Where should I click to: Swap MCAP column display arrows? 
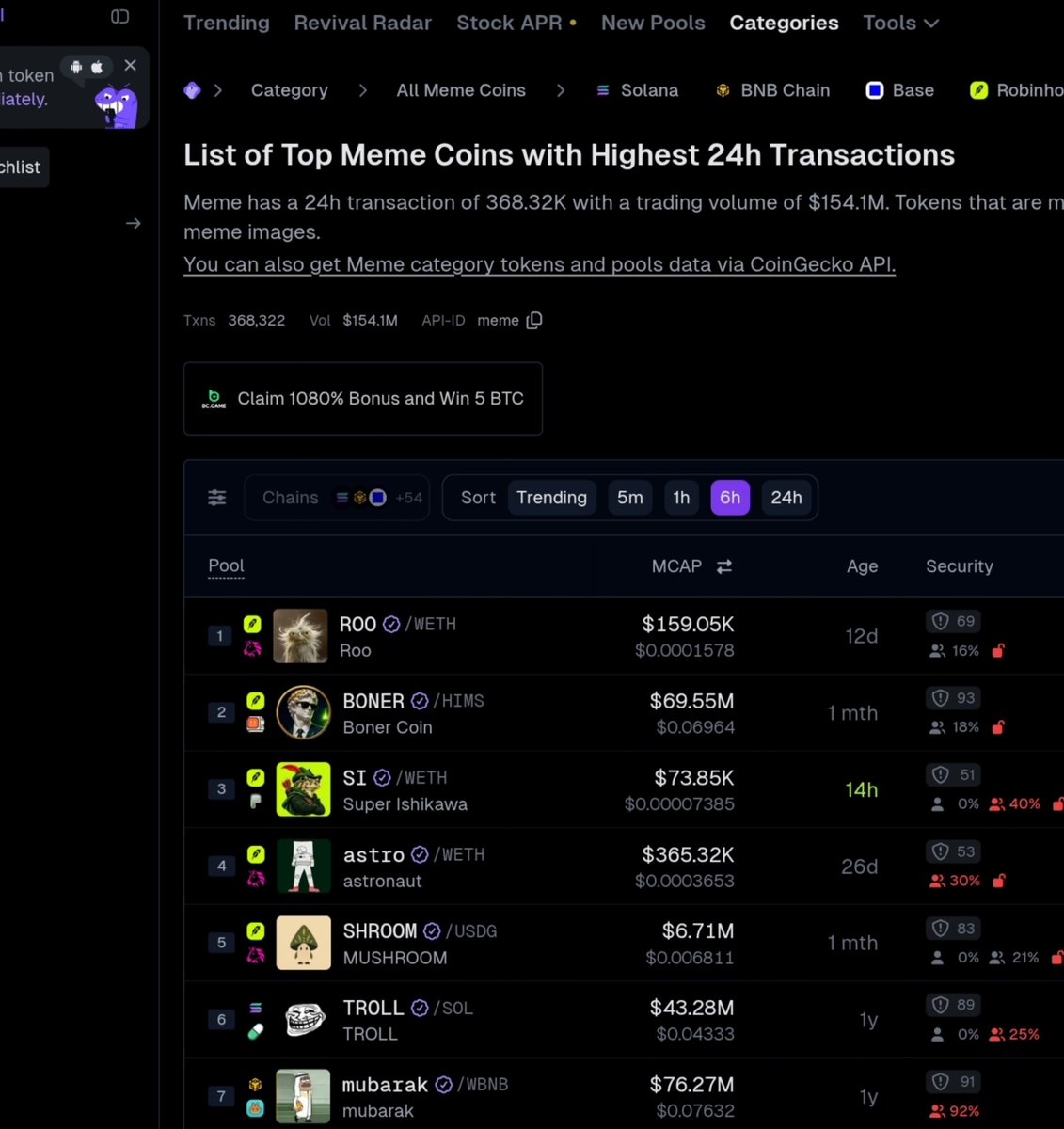point(723,566)
